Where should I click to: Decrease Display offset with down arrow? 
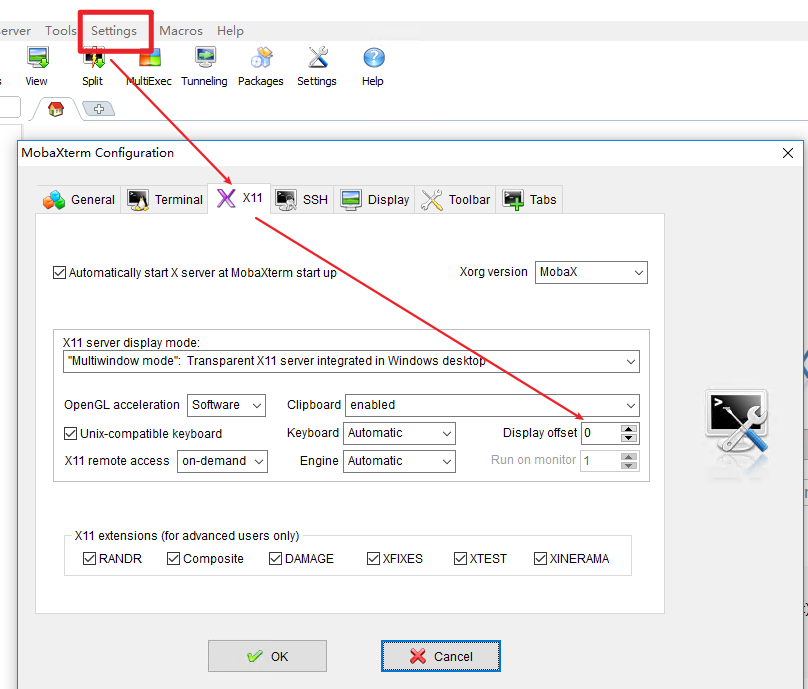coord(629,438)
